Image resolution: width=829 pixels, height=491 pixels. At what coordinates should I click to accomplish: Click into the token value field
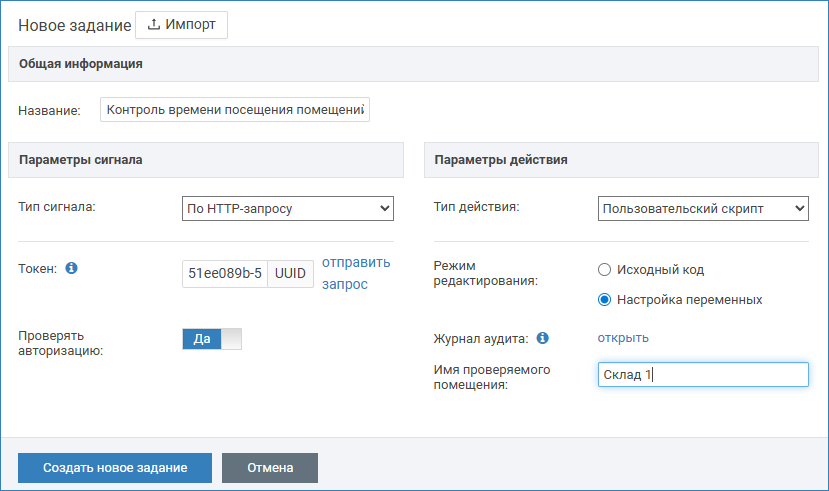coord(225,274)
